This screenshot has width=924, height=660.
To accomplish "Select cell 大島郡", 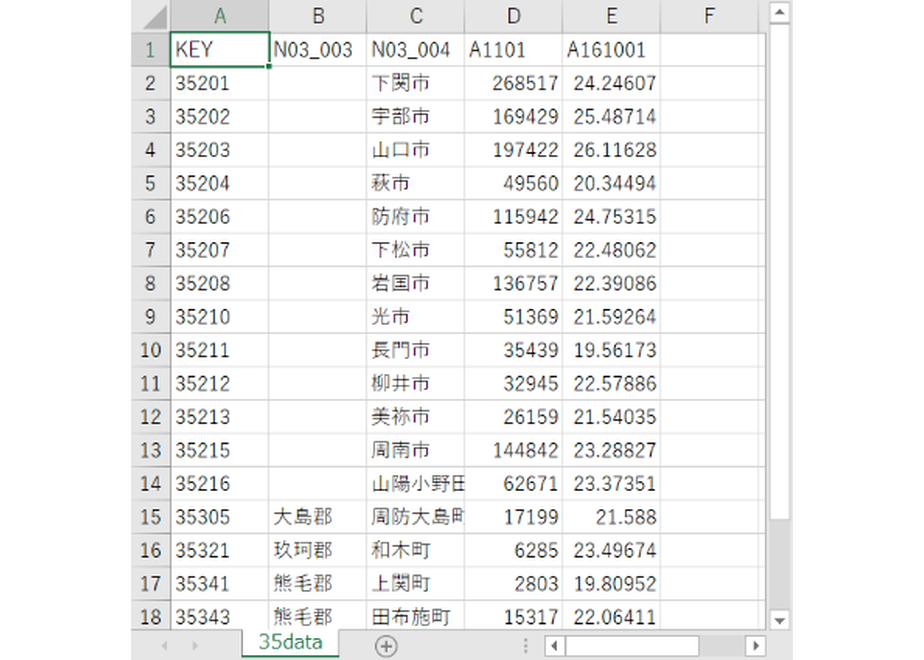I will click(x=318, y=517).
